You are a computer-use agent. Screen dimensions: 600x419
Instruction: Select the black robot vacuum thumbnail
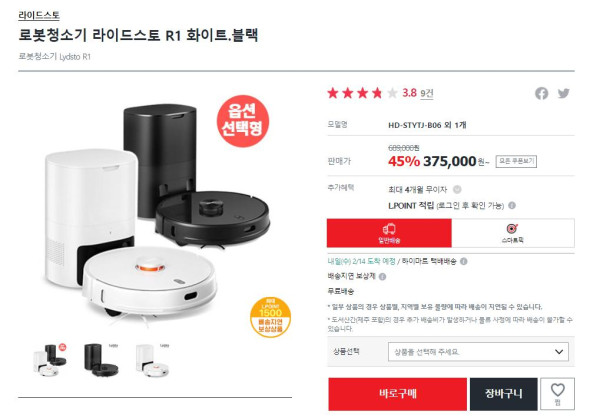[x=101, y=360]
